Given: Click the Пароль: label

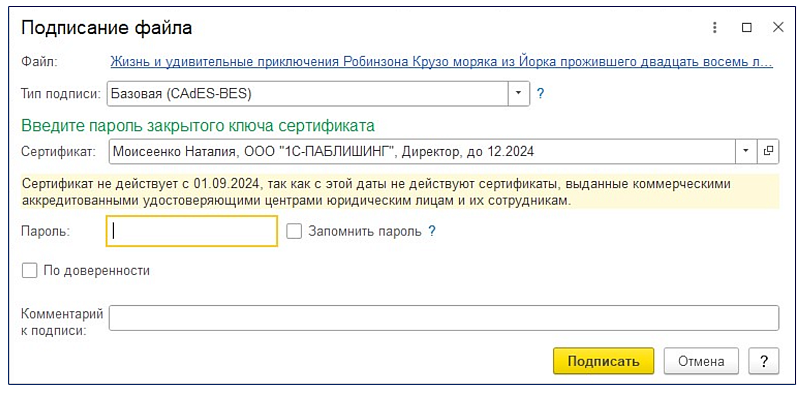Looking at the screenshot, I should coord(45,231).
